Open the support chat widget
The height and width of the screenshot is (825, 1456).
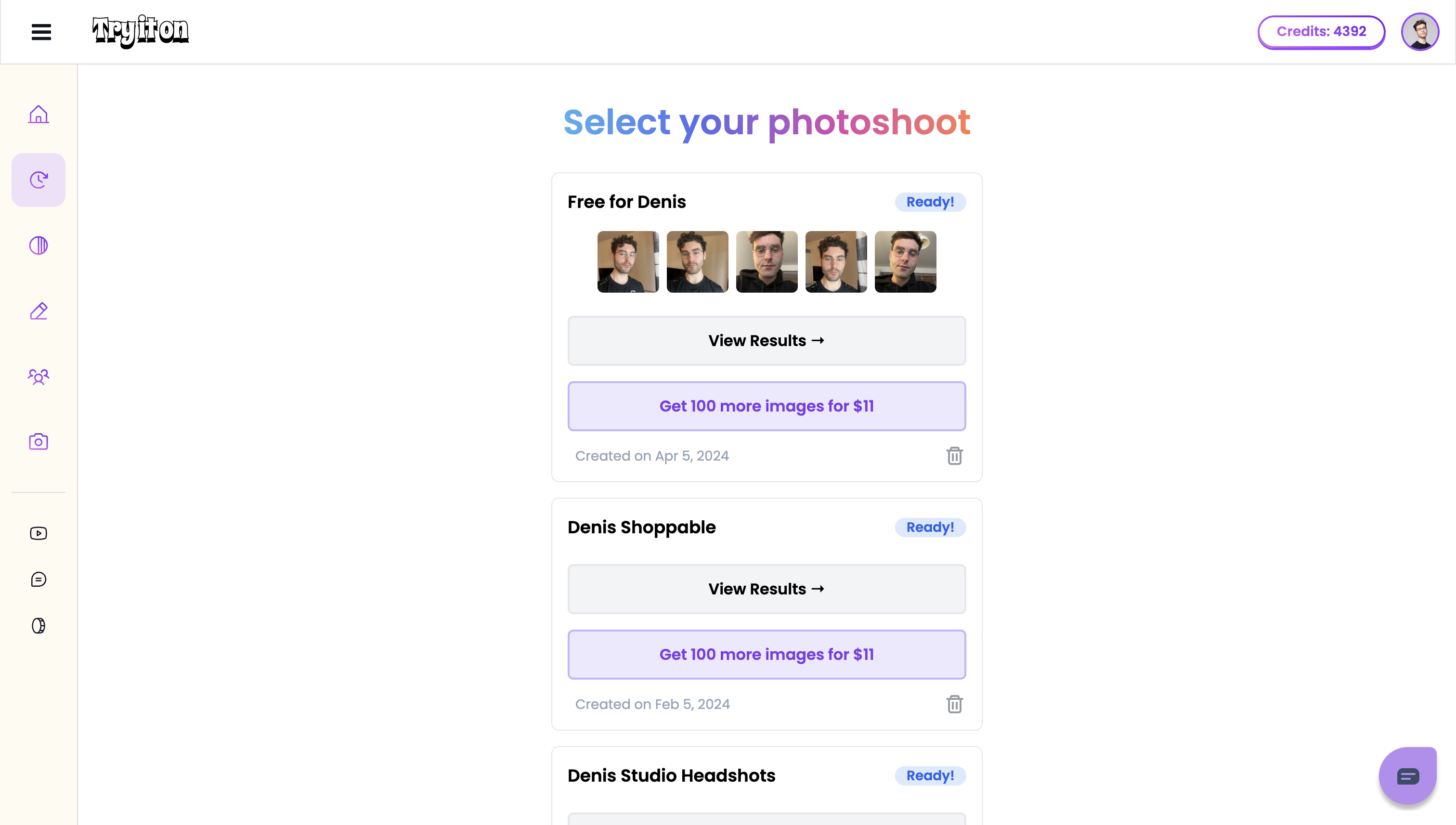pos(1408,776)
